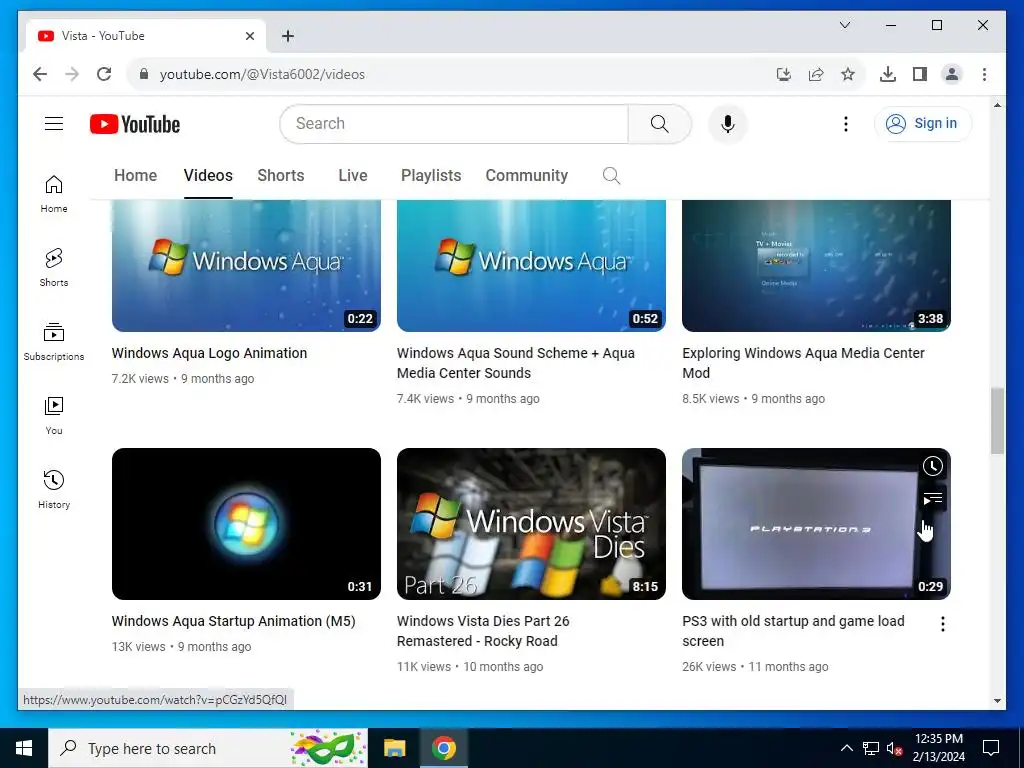The width and height of the screenshot is (1024, 768).
Task: Open action menu for PS3 video
Action: point(942,624)
